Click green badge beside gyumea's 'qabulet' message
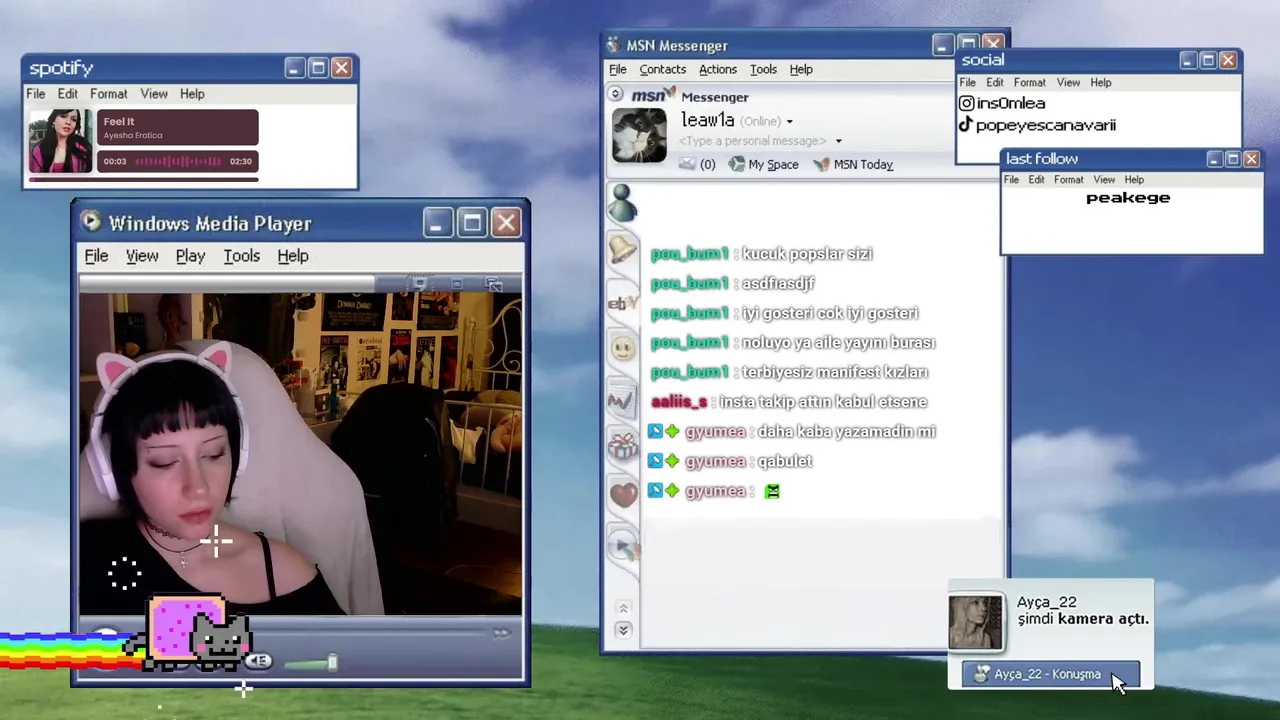 pyautogui.click(x=672, y=461)
